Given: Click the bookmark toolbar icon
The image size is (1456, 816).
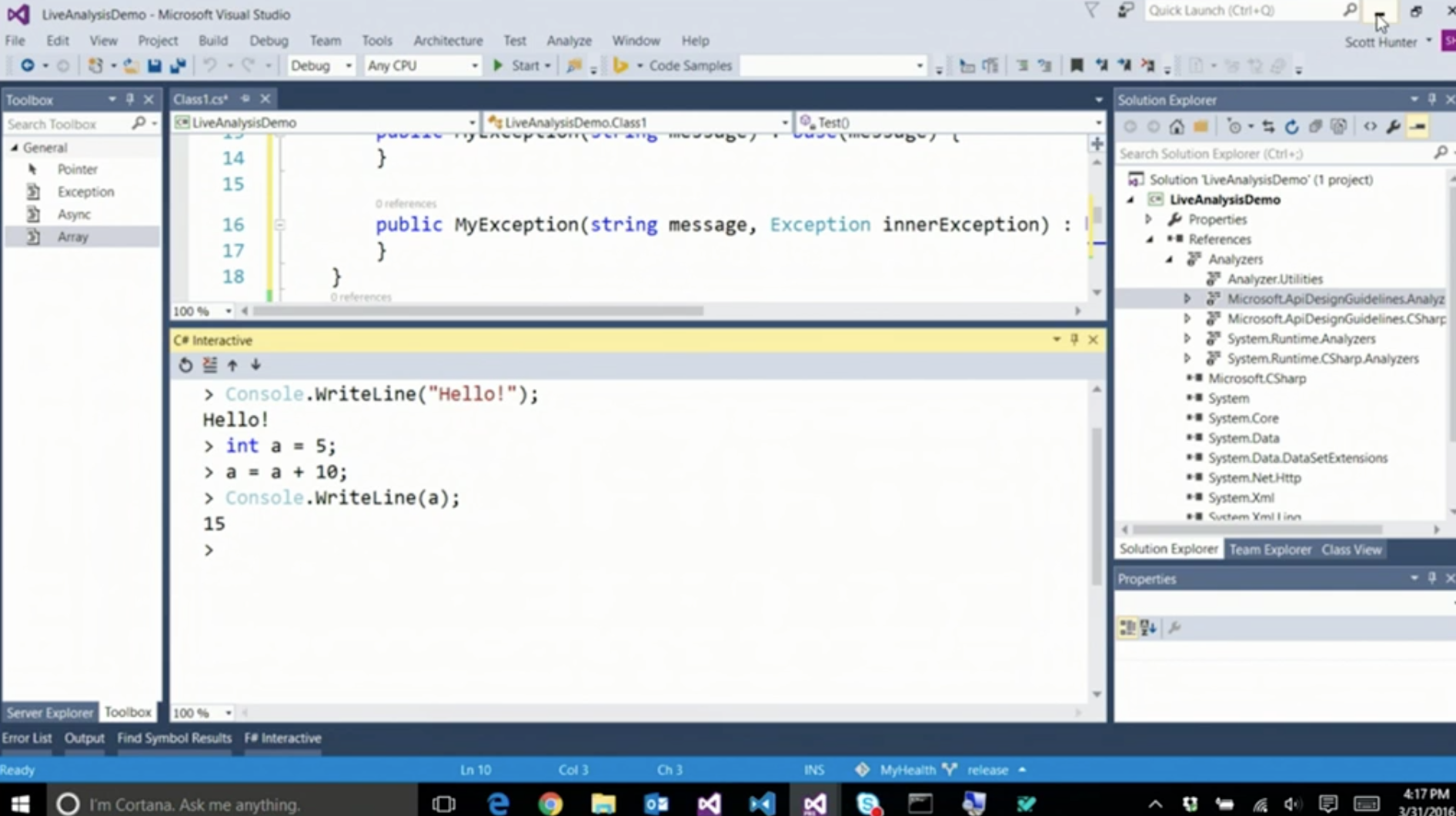Looking at the screenshot, I should coord(1076,66).
